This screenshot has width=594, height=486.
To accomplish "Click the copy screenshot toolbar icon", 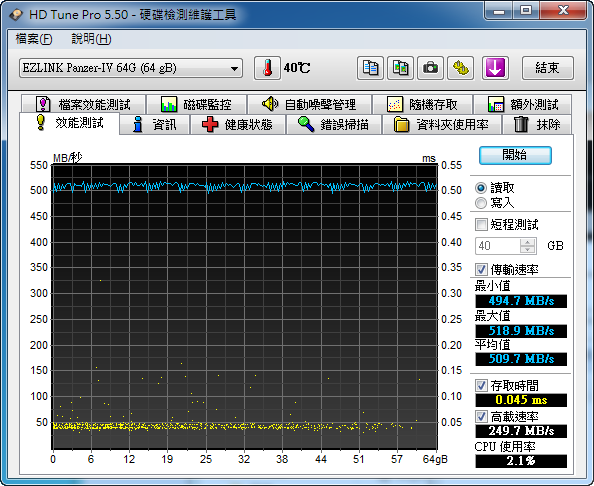I will pyautogui.click(x=400, y=68).
